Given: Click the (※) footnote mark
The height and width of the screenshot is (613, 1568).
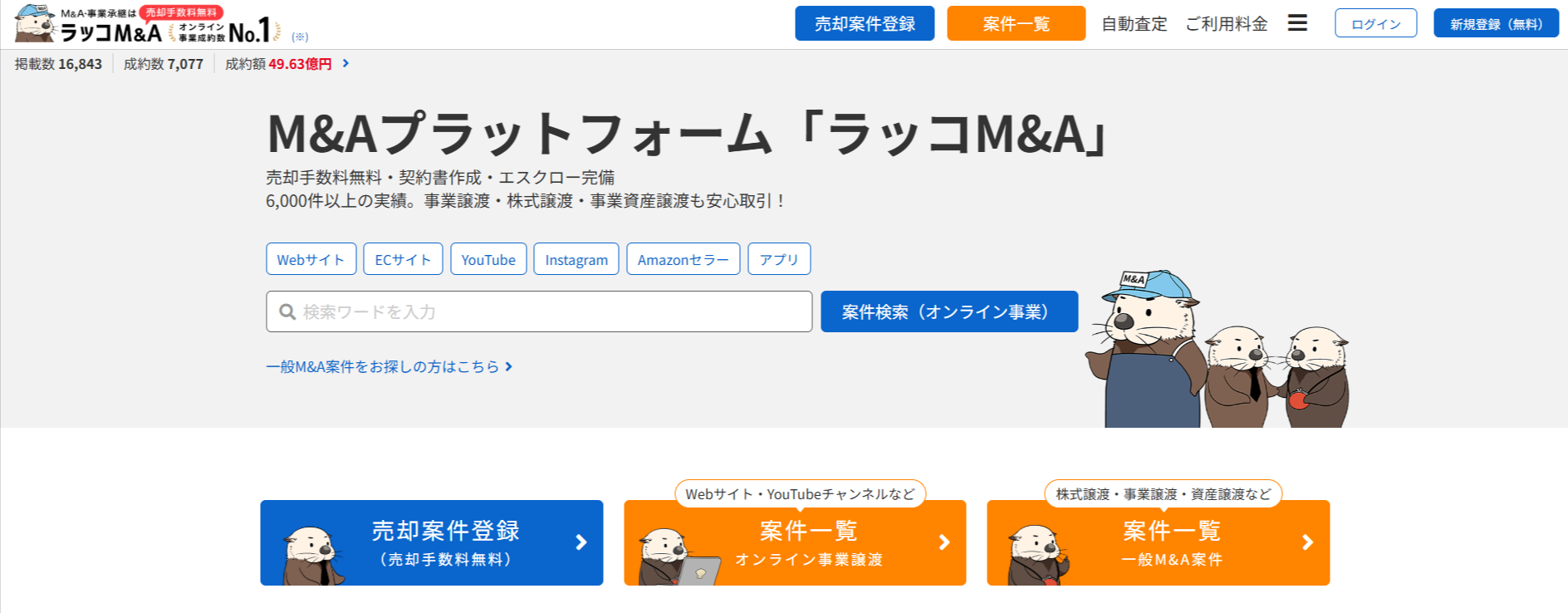Looking at the screenshot, I should (300, 37).
